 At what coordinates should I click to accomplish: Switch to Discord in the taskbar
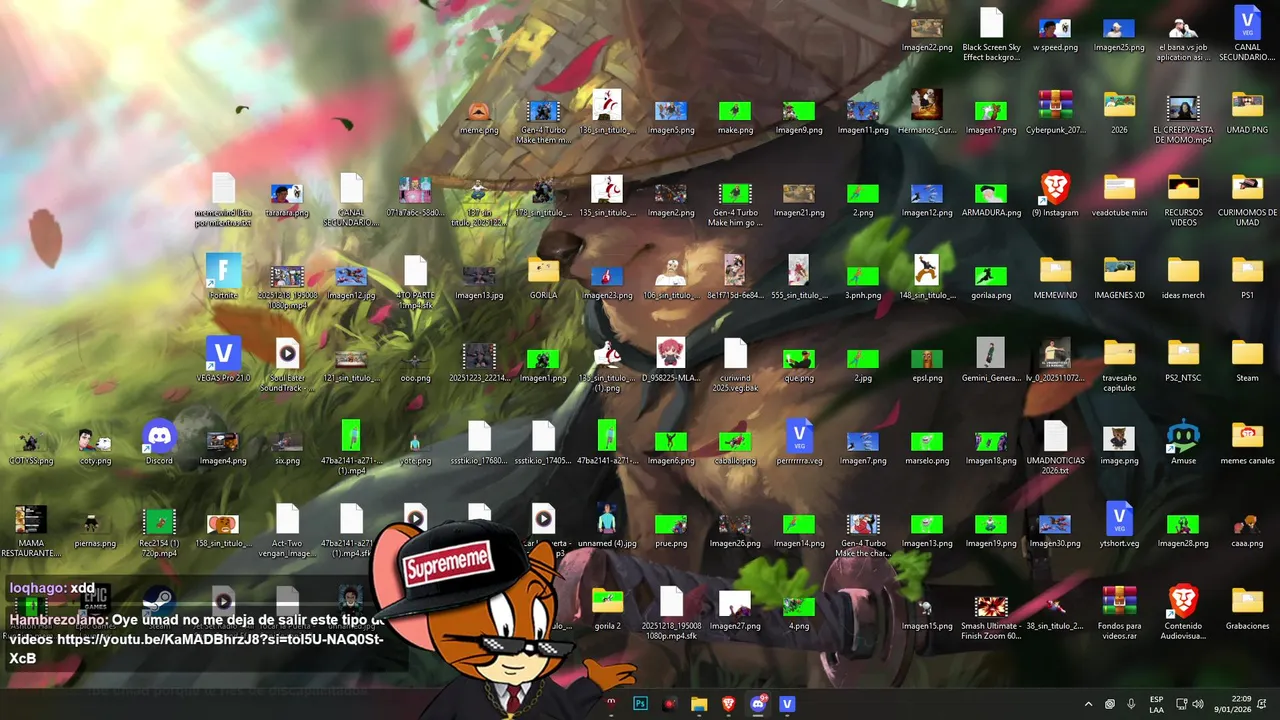pyautogui.click(x=758, y=704)
